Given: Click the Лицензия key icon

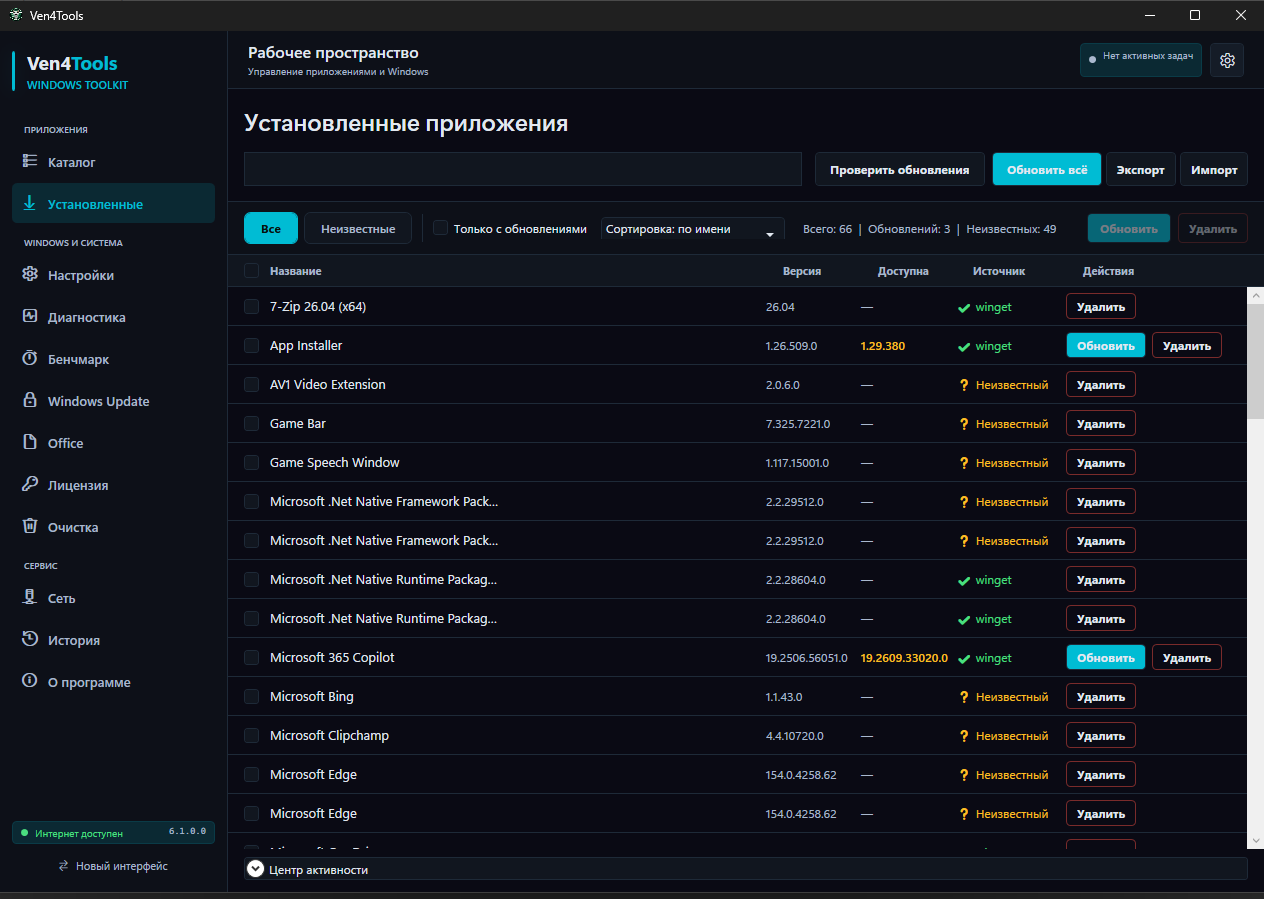Looking at the screenshot, I should pos(30,485).
